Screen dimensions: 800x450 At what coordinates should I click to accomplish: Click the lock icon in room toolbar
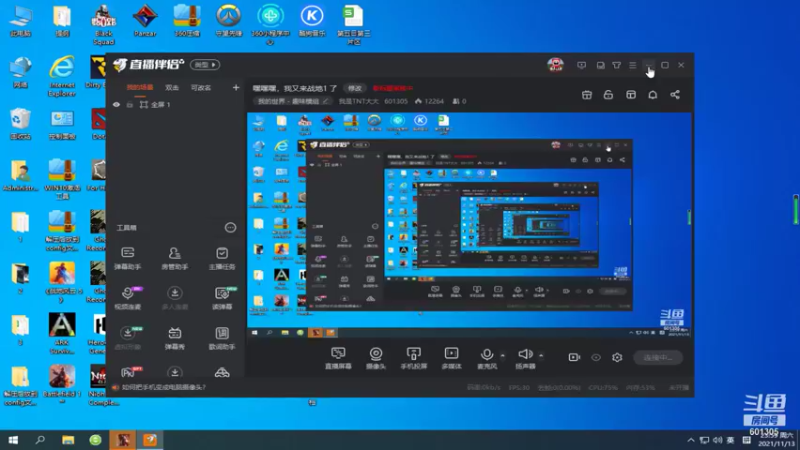coord(608,95)
